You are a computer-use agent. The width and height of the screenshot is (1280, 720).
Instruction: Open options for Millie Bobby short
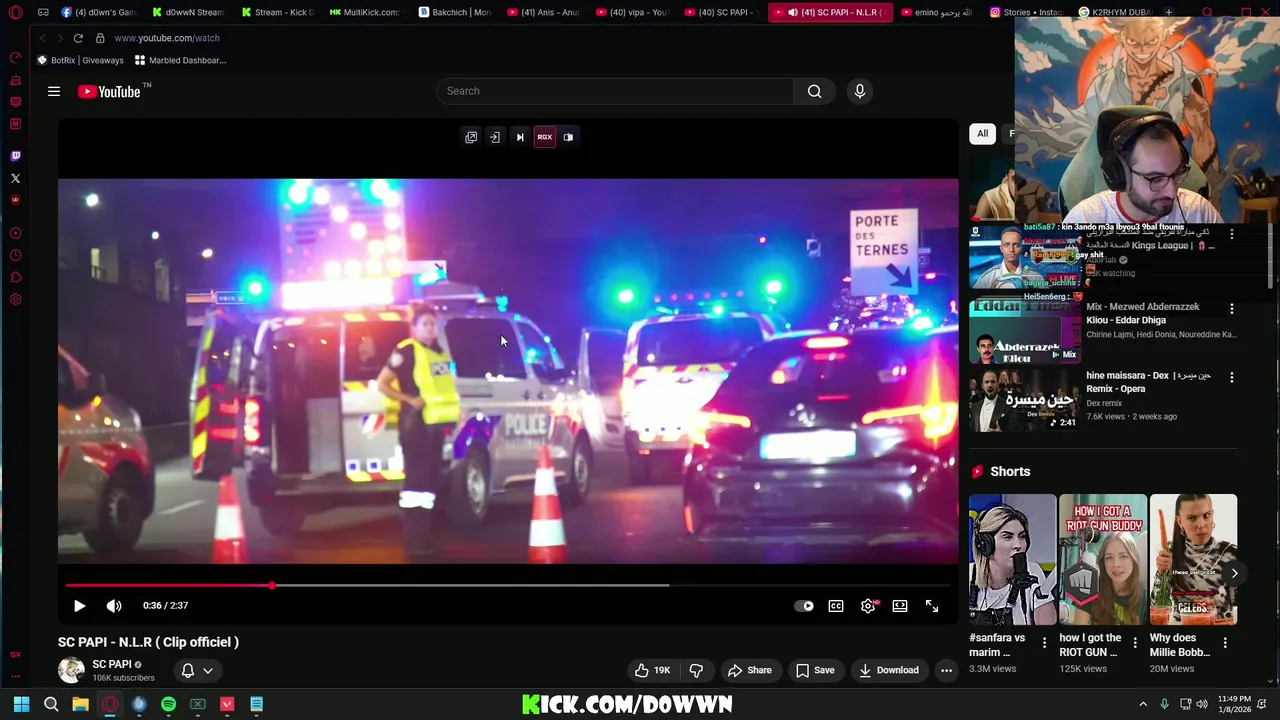1225,643
